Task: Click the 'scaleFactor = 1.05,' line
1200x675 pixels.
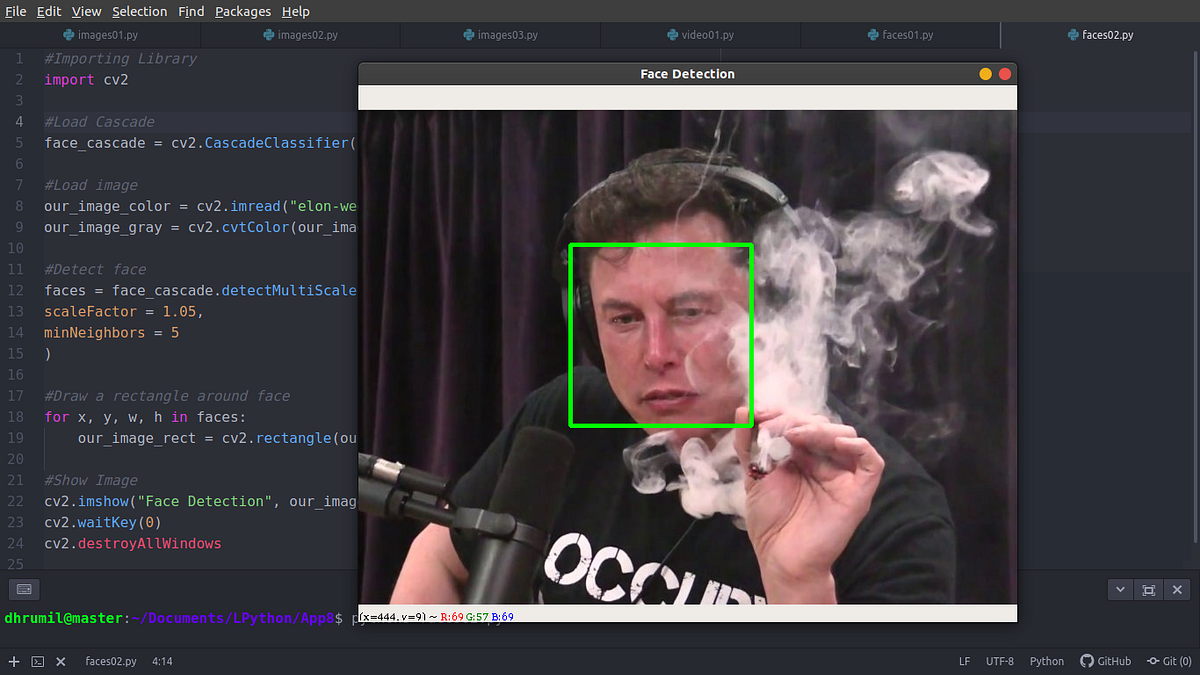Action: pos(123,311)
